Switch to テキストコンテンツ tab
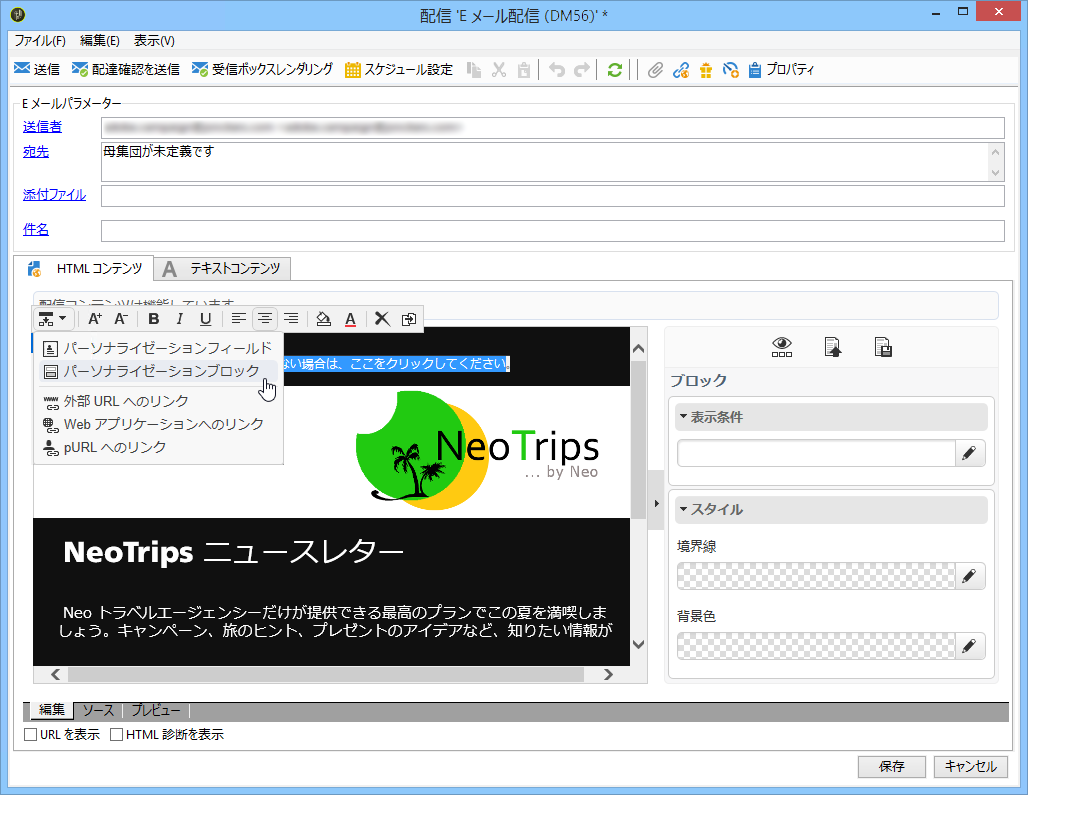Viewport: 1065px width, 817px height. [222, 269]
